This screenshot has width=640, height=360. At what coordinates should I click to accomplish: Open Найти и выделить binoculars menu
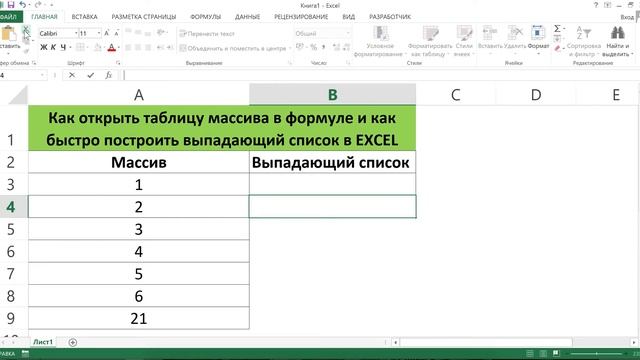click(x=618, y=42)
